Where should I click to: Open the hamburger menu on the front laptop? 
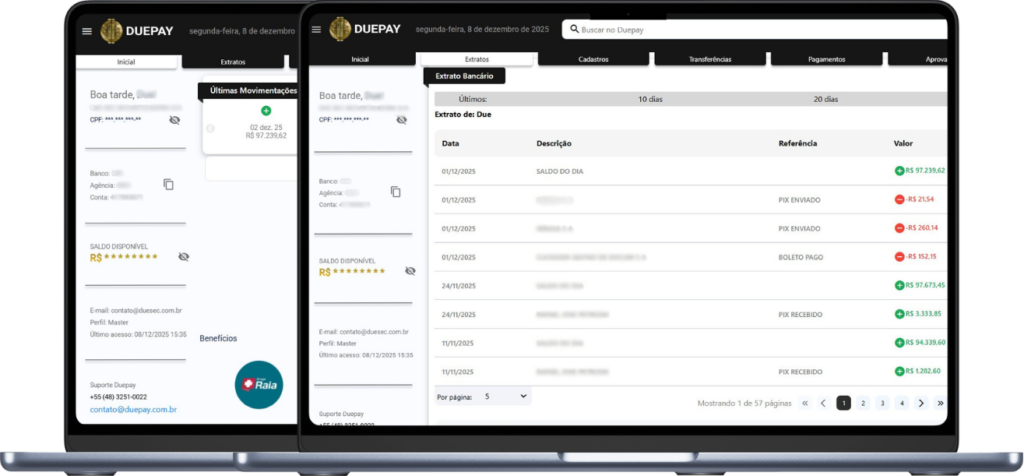tap(317, 29)
